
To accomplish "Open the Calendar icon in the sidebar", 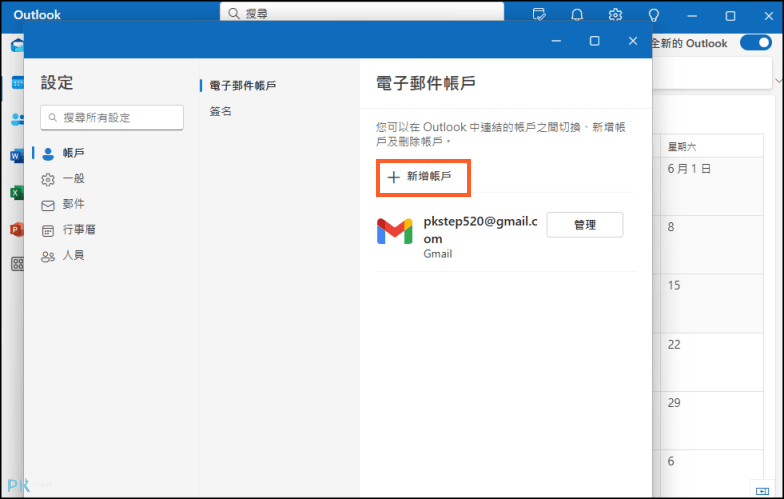I will click(x=18, y=83).
